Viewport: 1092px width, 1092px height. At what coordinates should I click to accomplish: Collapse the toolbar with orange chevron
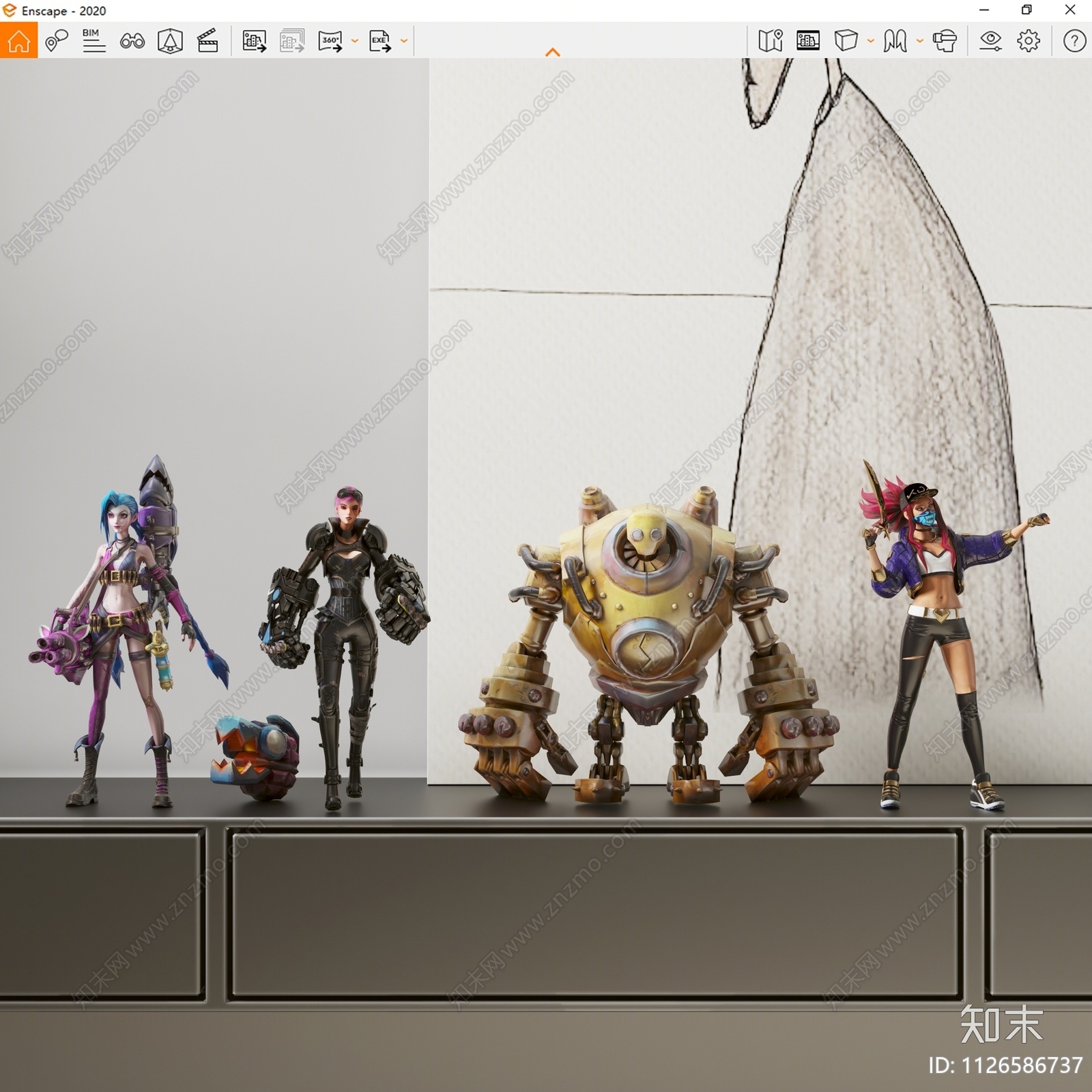click(553, 52)
